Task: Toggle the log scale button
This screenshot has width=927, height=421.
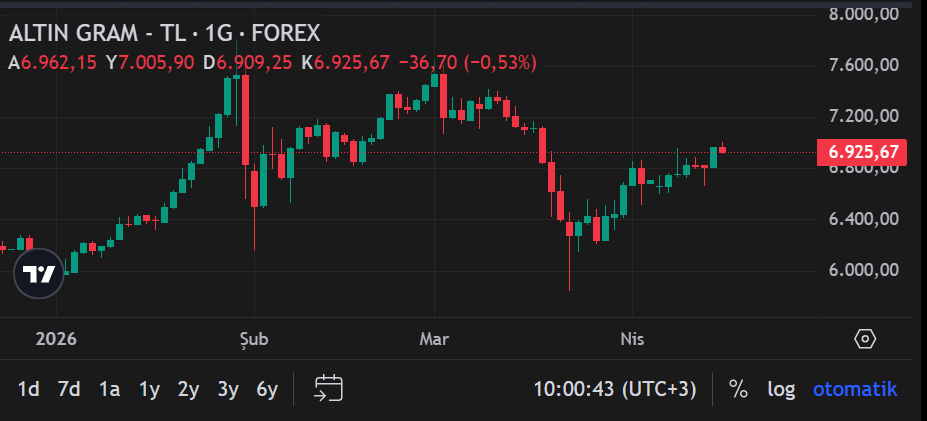Action: pyautogui.click(x=781, y=389)
